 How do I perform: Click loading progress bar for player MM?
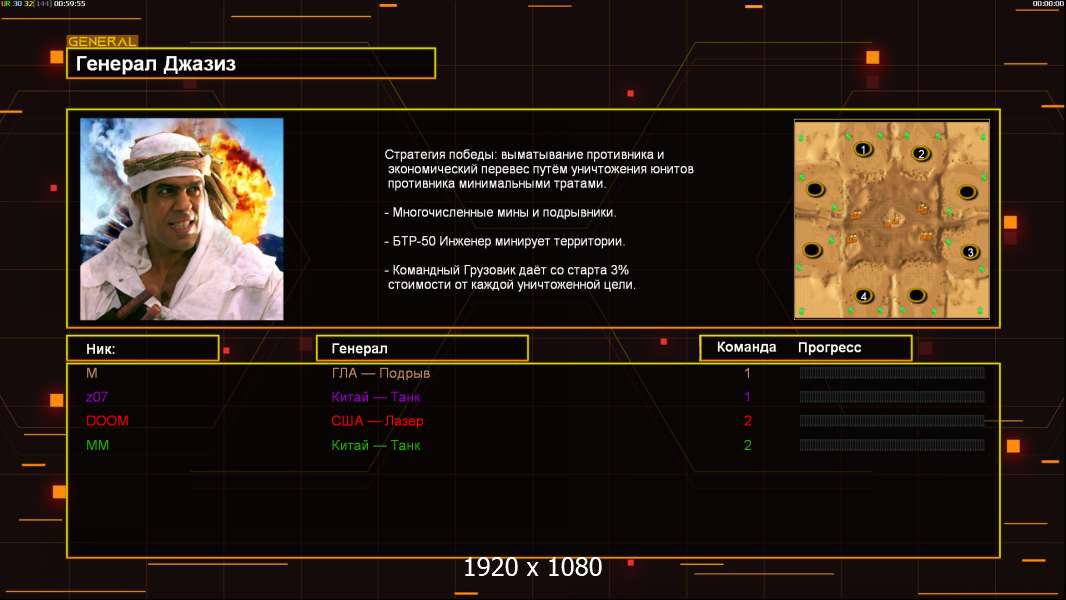tap(892, 445)
